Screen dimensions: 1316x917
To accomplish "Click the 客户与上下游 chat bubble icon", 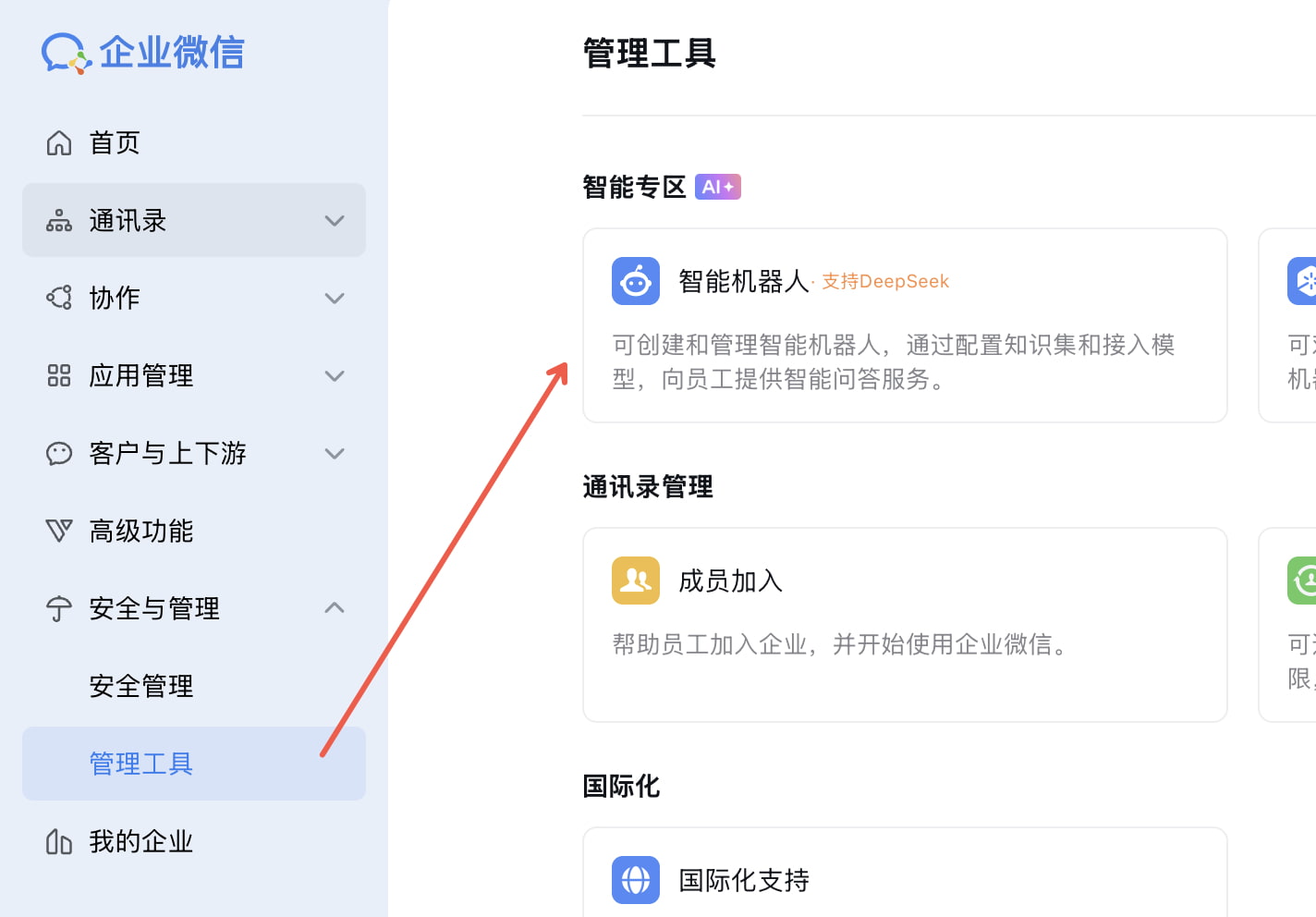I will 59,453.
